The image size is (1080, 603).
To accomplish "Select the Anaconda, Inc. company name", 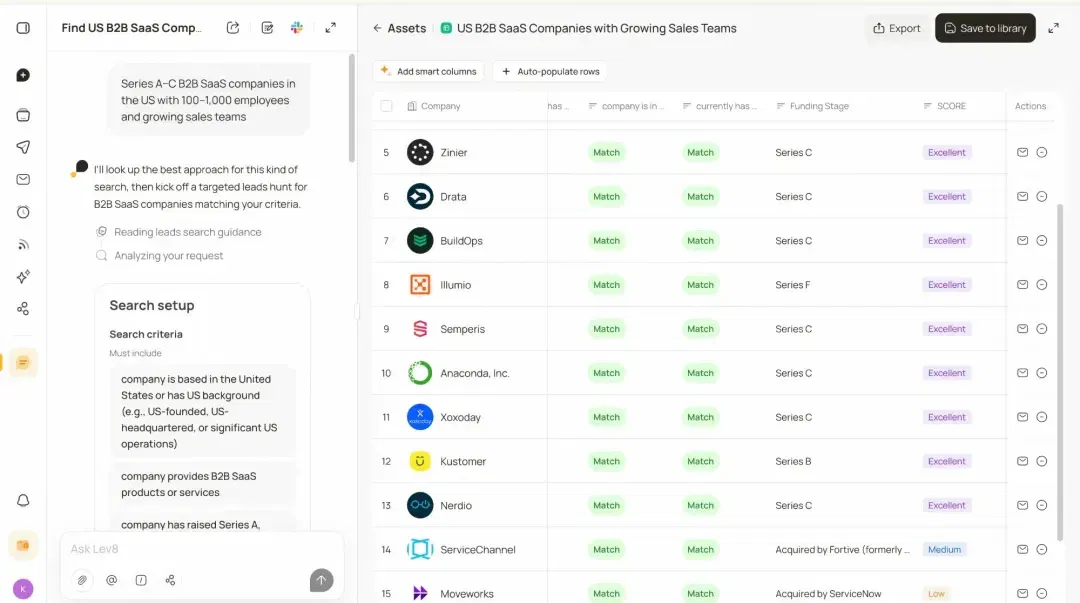I will coord(475,374).
